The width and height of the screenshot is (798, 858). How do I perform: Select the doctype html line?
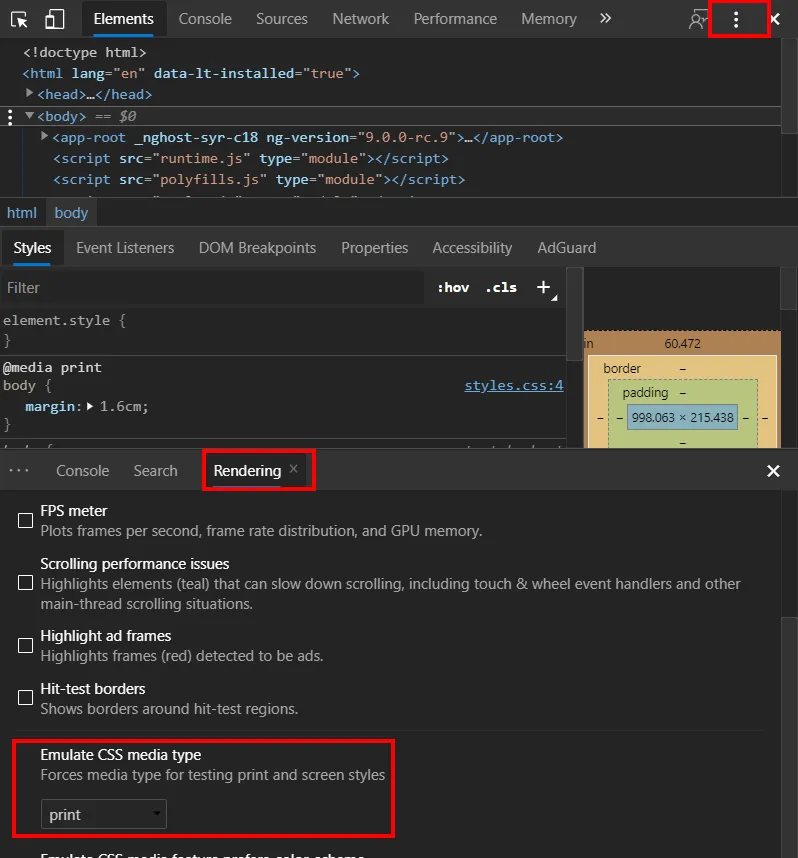point(85,53)
